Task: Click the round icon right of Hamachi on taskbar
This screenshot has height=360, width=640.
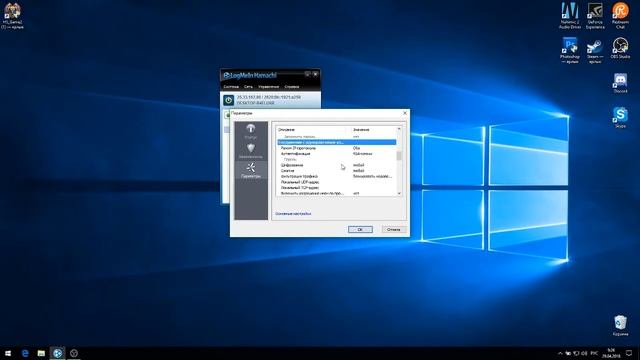Action: [x=74, y=353]
